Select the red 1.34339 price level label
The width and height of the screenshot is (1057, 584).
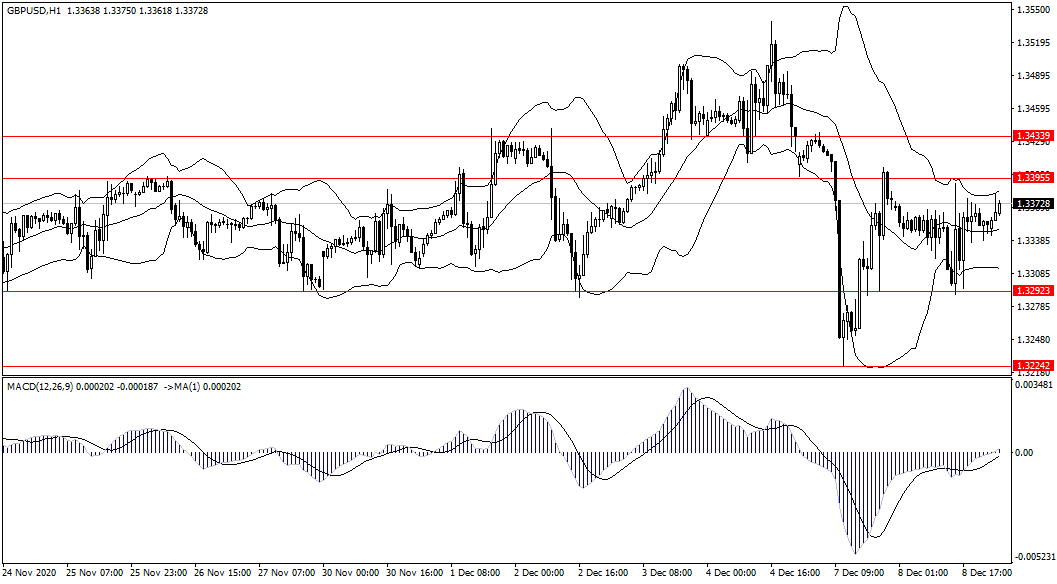tap(1032, 135)
